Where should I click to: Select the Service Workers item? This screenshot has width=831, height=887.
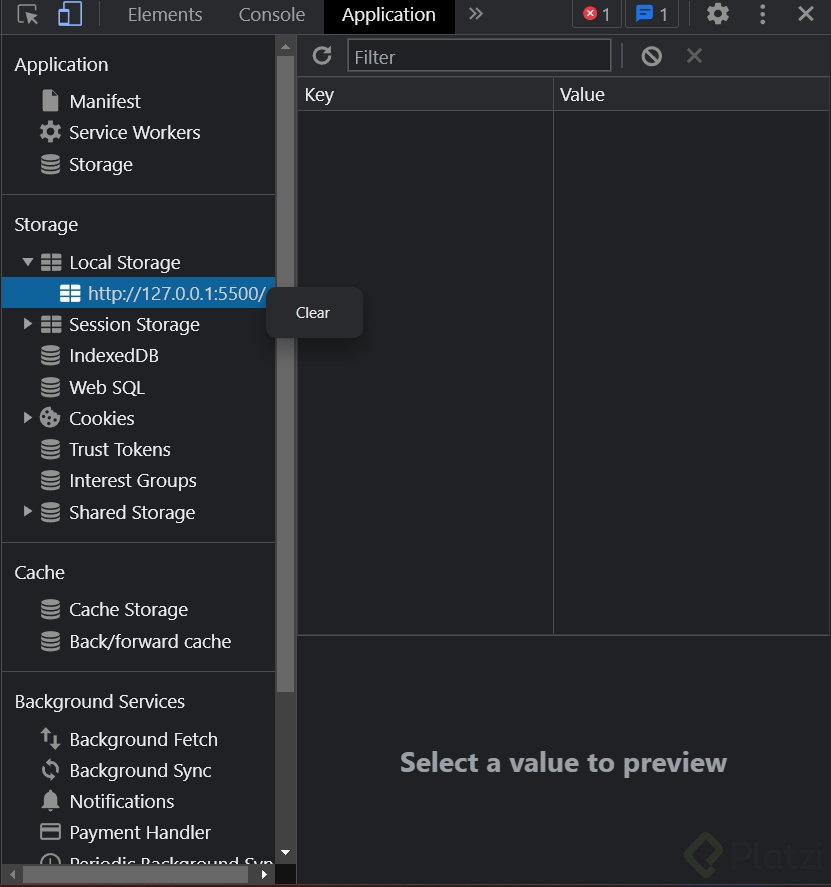134,132
